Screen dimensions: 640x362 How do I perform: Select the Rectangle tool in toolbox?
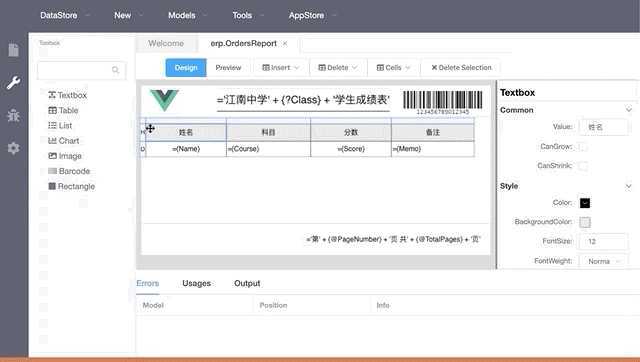72,186
